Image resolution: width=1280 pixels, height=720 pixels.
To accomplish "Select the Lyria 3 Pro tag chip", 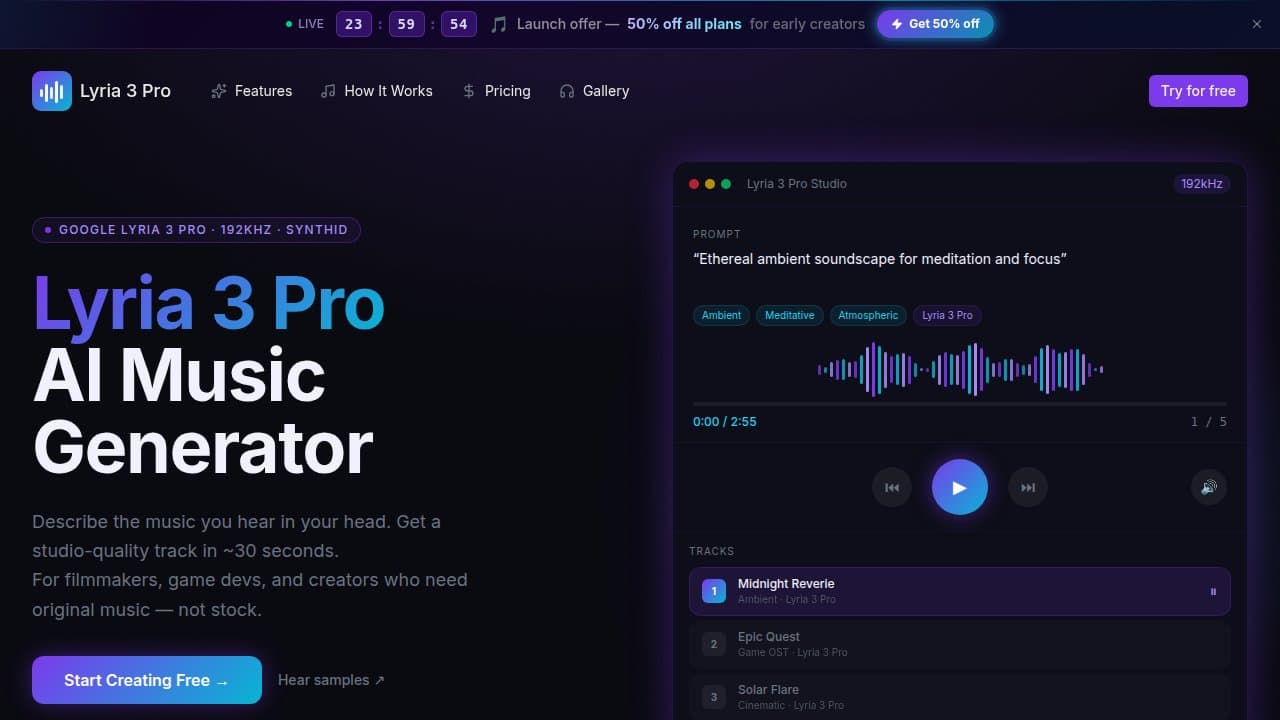I will (947, 315).
